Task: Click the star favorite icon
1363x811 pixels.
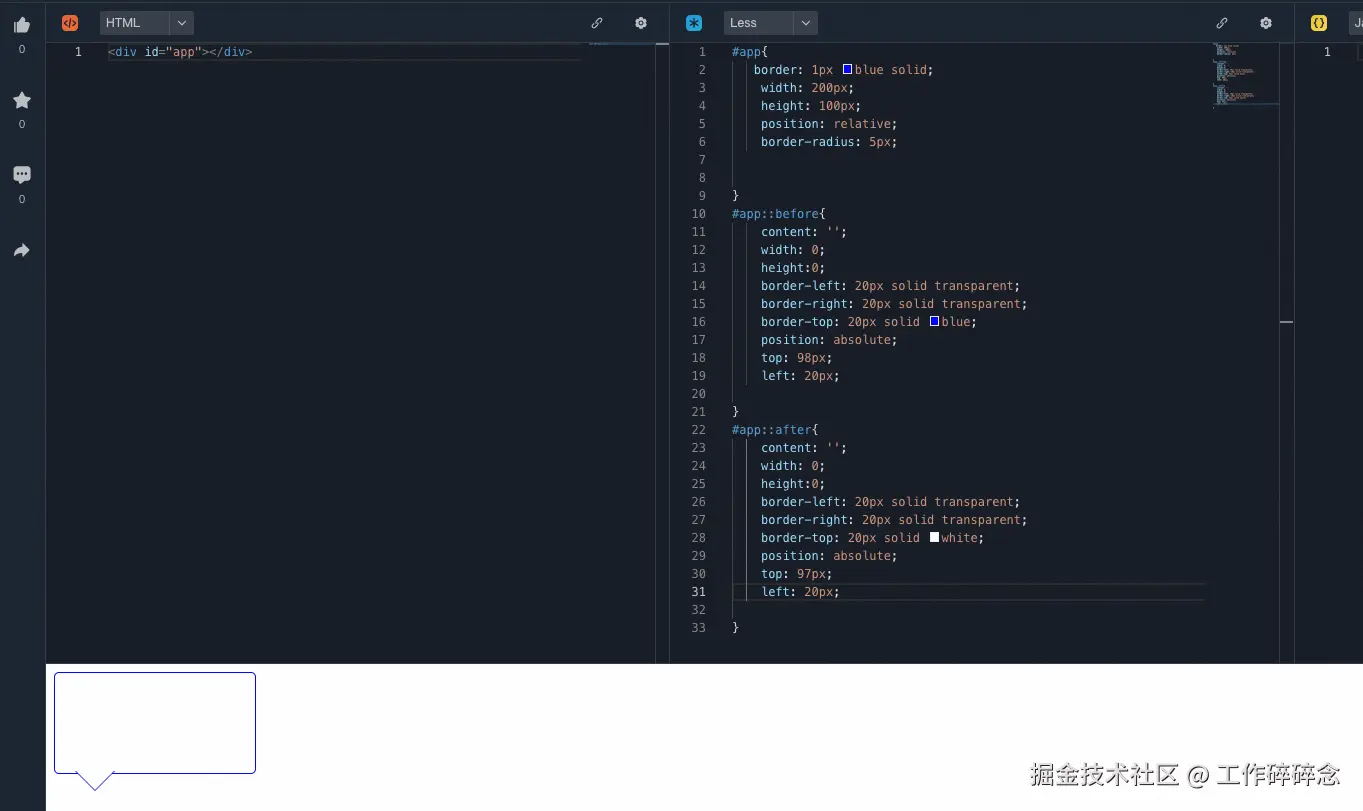Action: [x=22, y=100]
